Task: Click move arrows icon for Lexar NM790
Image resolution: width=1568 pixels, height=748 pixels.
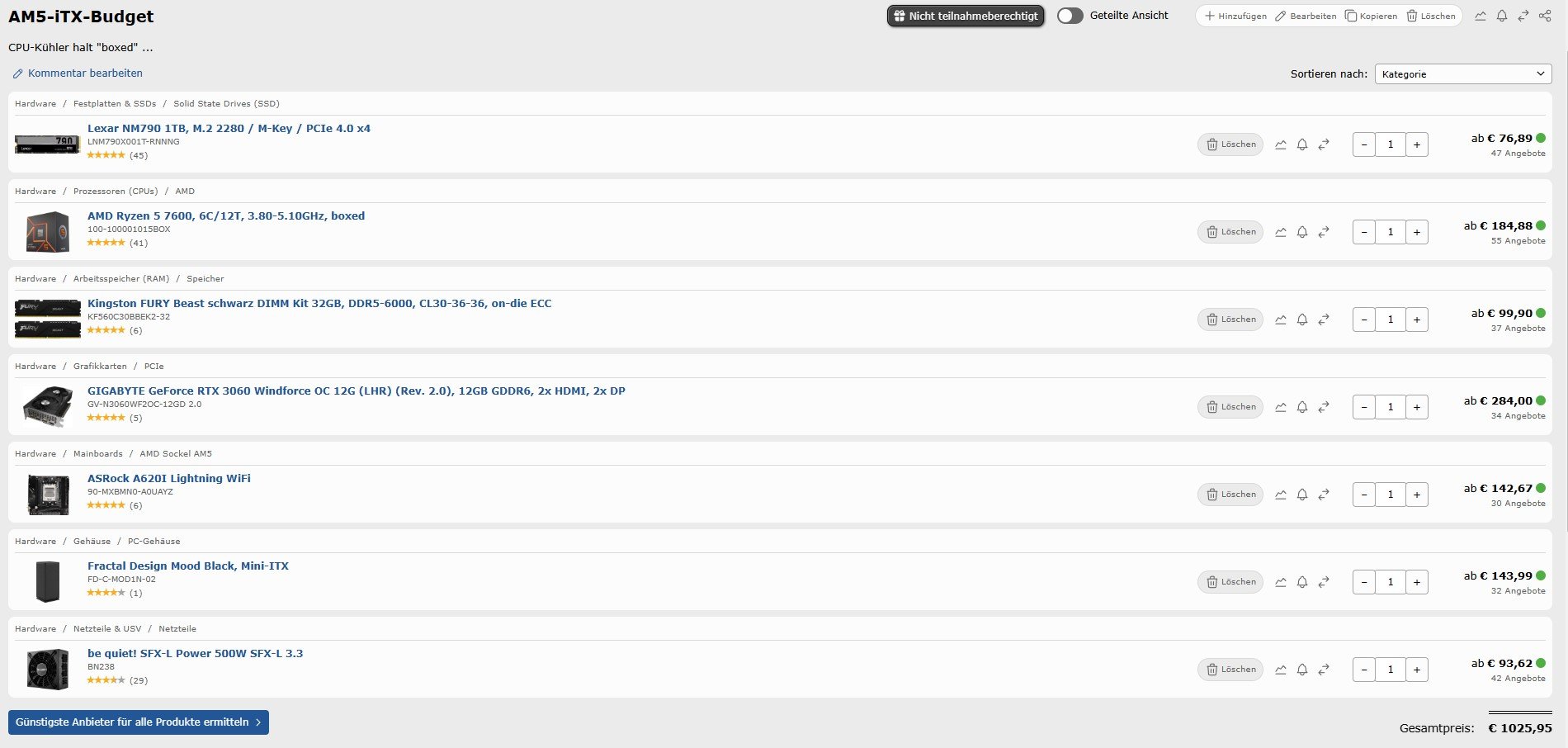Action: (1324, 144)
